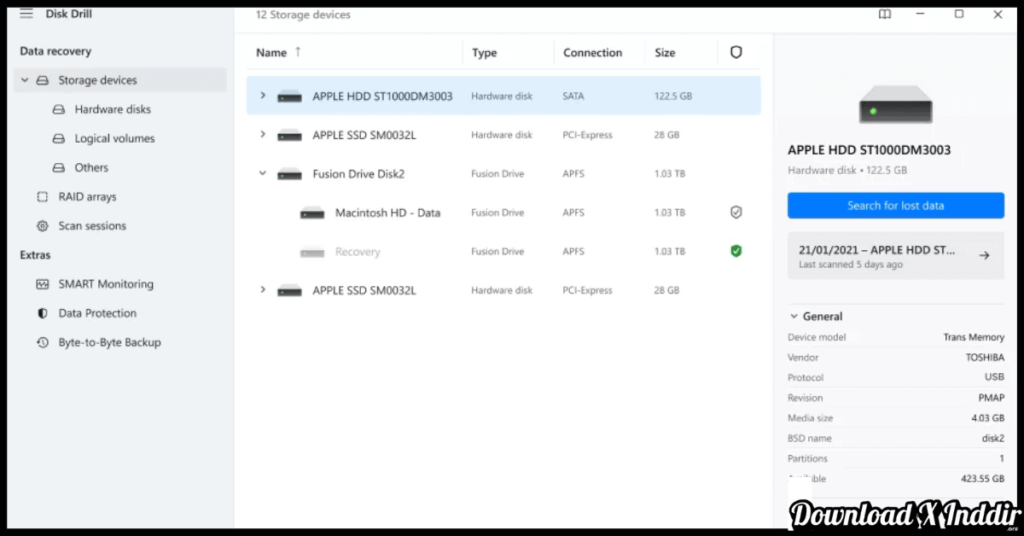Open the 21/01/2021 last scan session
Viewport: 1024px width, 536px height.
tap(895, 256)
